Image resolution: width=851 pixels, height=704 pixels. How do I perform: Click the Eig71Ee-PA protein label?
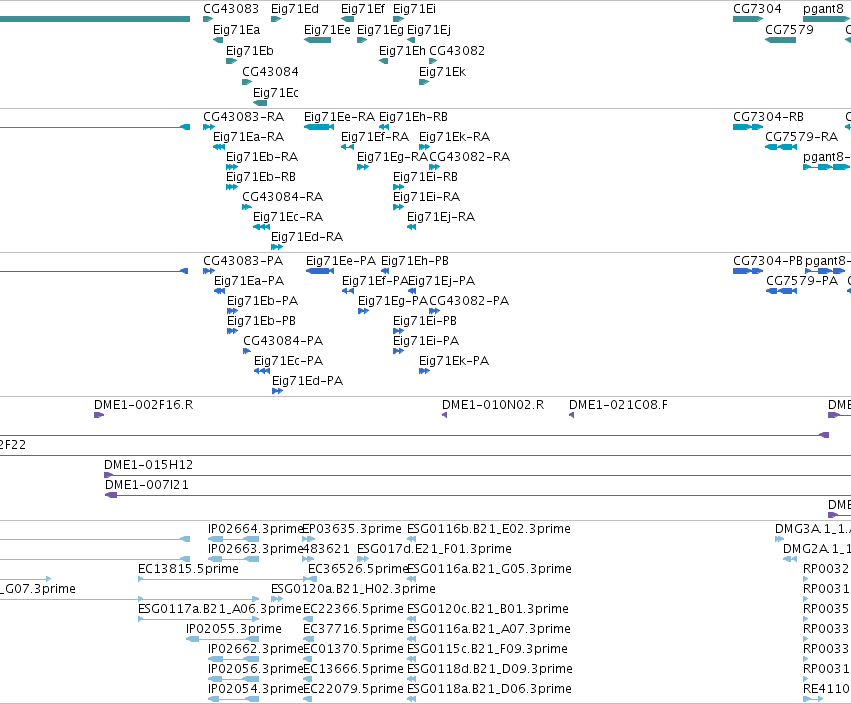(x=341, y=261)
